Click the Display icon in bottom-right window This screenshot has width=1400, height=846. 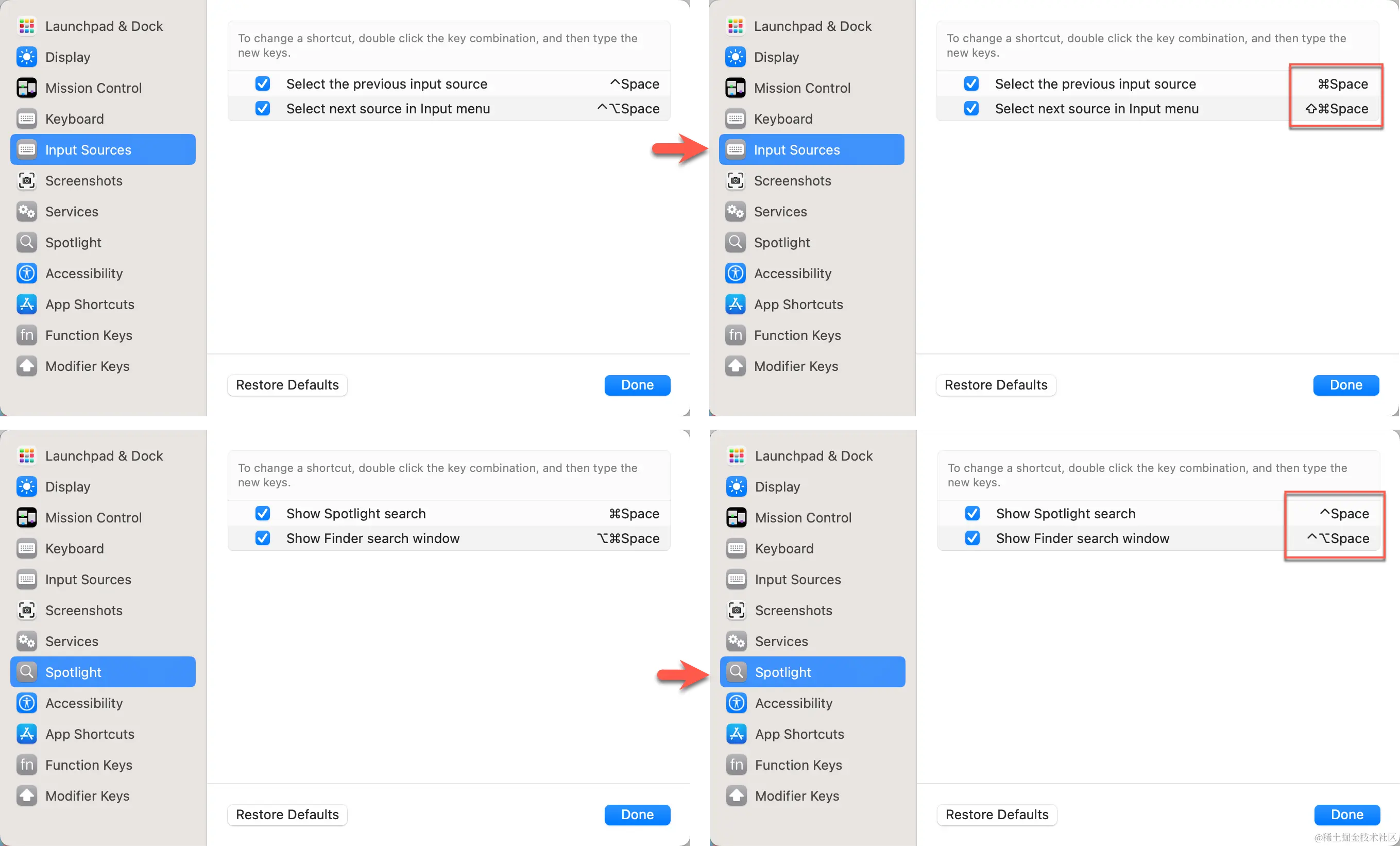point(737,486)
